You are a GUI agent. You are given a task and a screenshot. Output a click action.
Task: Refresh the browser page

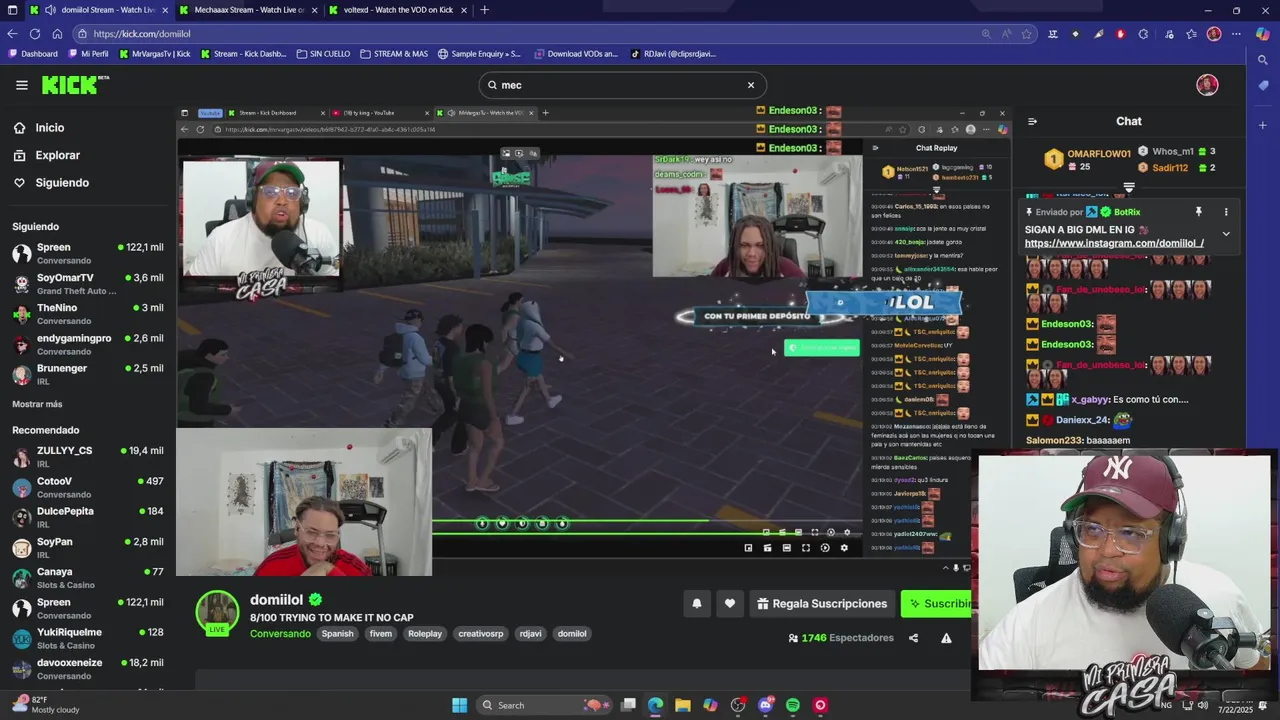[x=34, y=33]
